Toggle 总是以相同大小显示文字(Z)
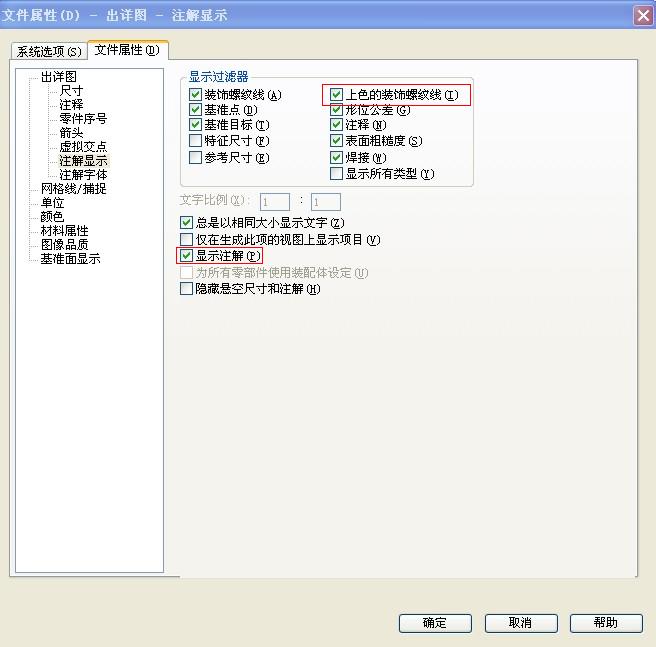This screenshot has width=656, height=647. coord(186,222)
